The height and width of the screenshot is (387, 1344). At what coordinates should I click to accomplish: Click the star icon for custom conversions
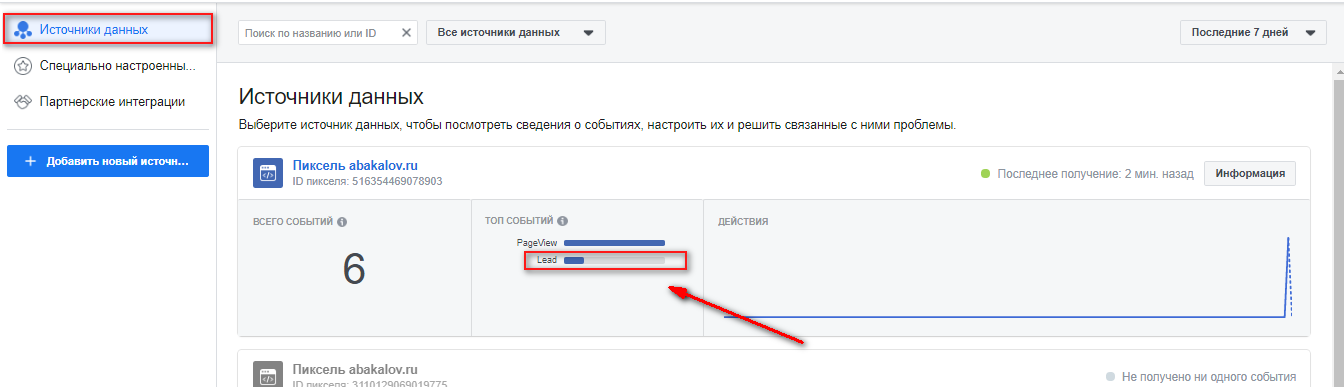tap(22, 66)
